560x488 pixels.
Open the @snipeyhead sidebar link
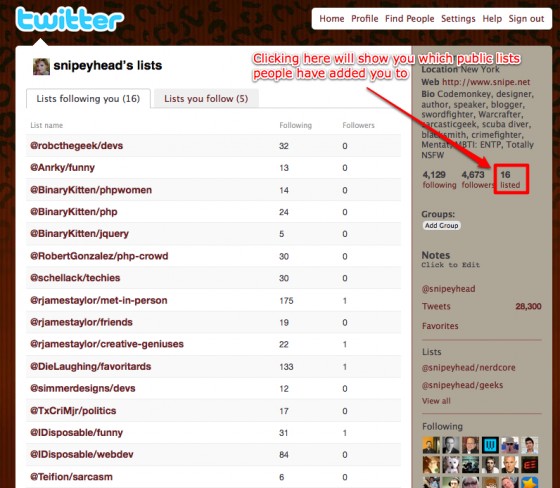pos(449,289)
